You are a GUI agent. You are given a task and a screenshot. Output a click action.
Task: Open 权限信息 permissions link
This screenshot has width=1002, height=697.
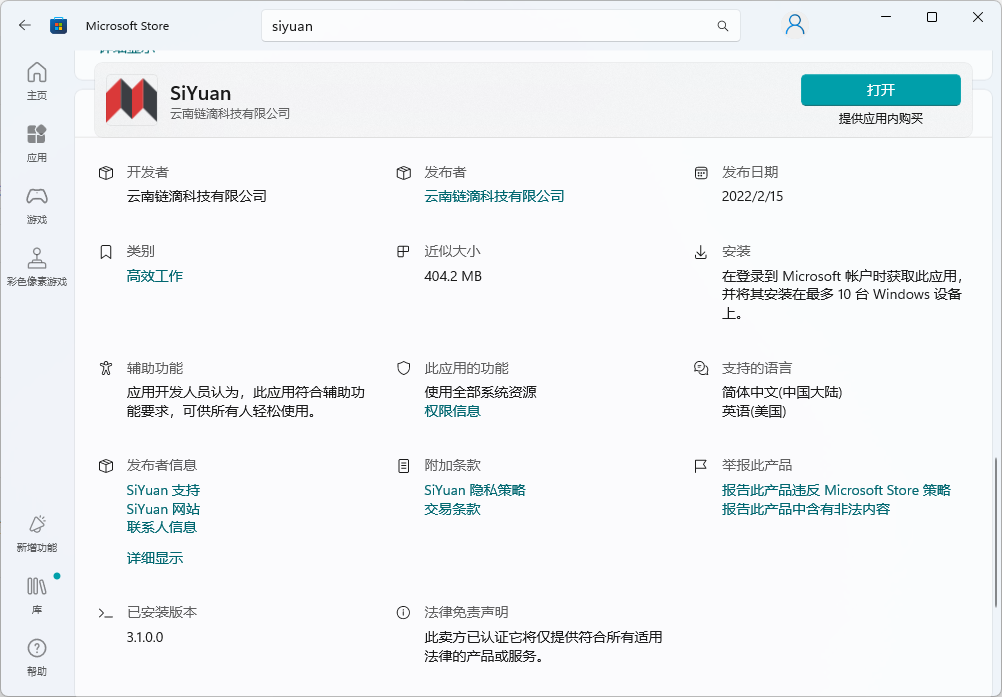coord(452,411)
